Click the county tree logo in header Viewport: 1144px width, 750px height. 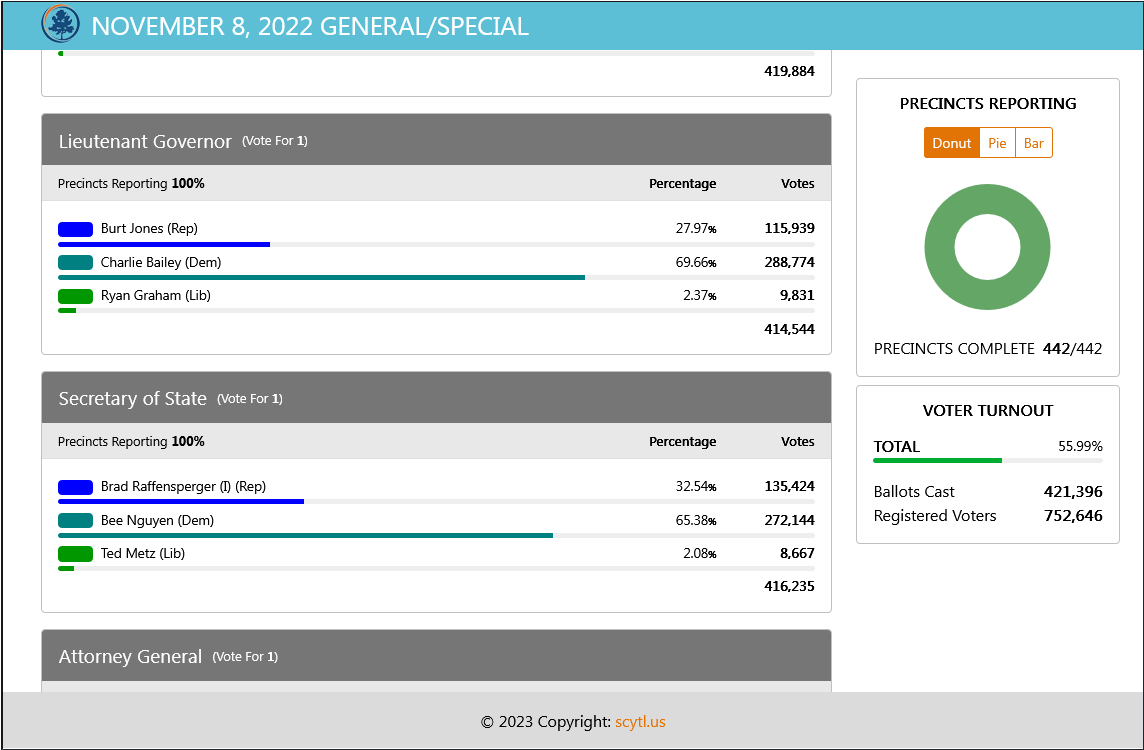[61, 24]
